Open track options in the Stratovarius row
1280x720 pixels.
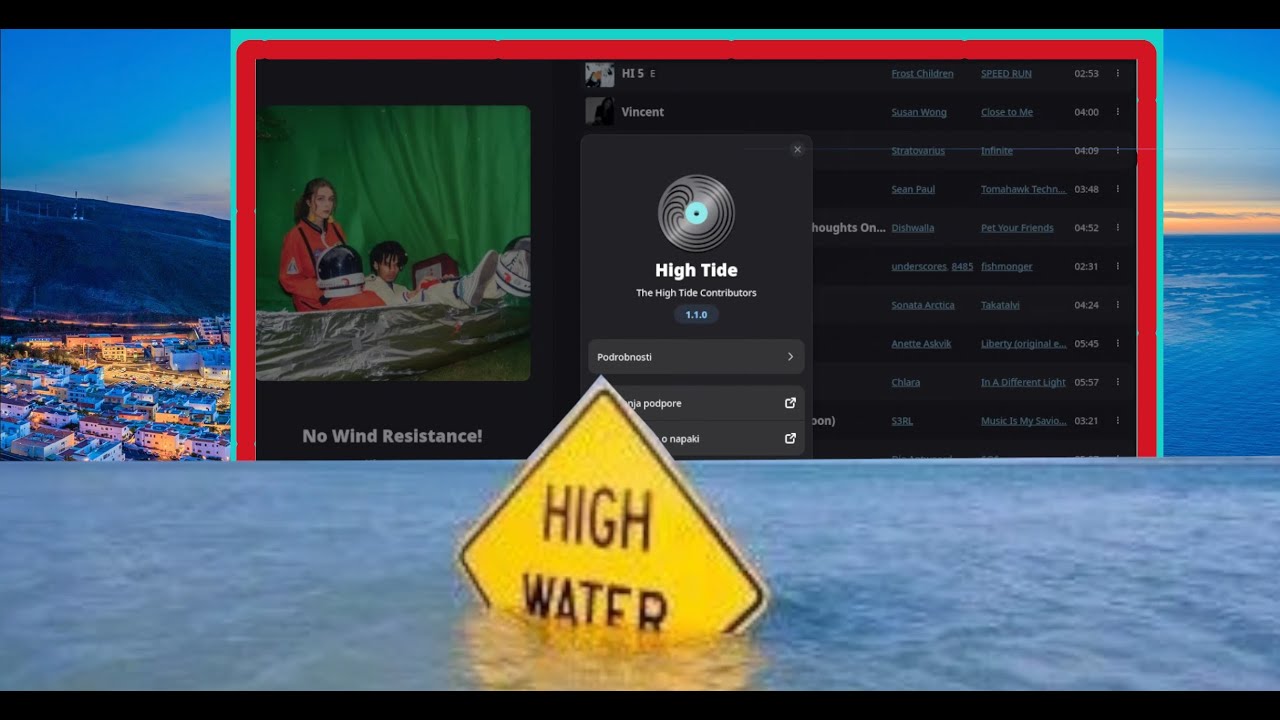[1118, 151]
